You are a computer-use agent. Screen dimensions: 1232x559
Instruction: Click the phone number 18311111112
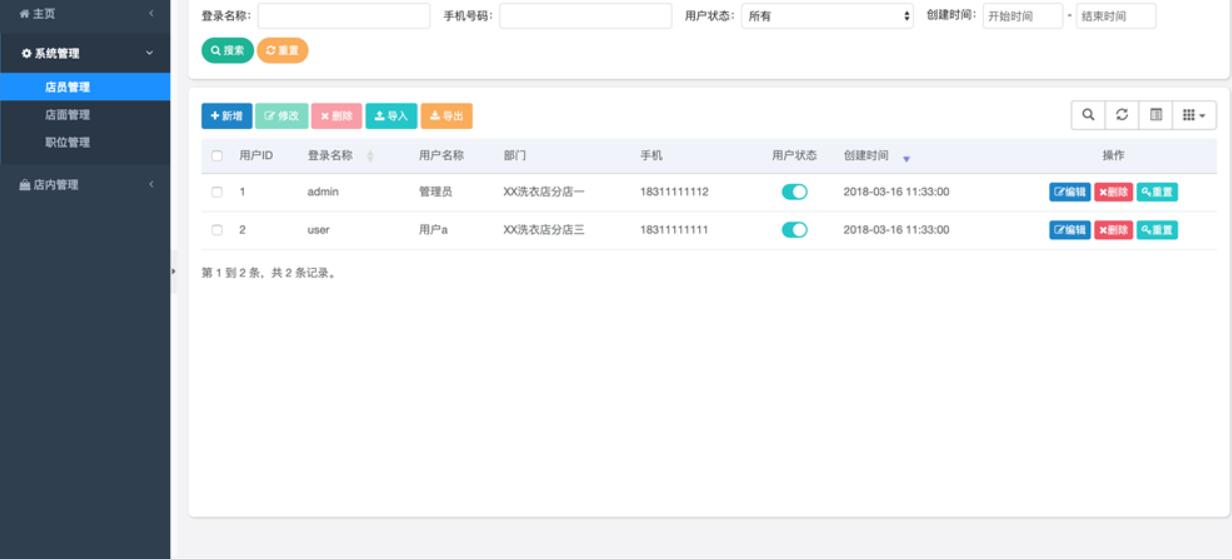click(674, 192)
